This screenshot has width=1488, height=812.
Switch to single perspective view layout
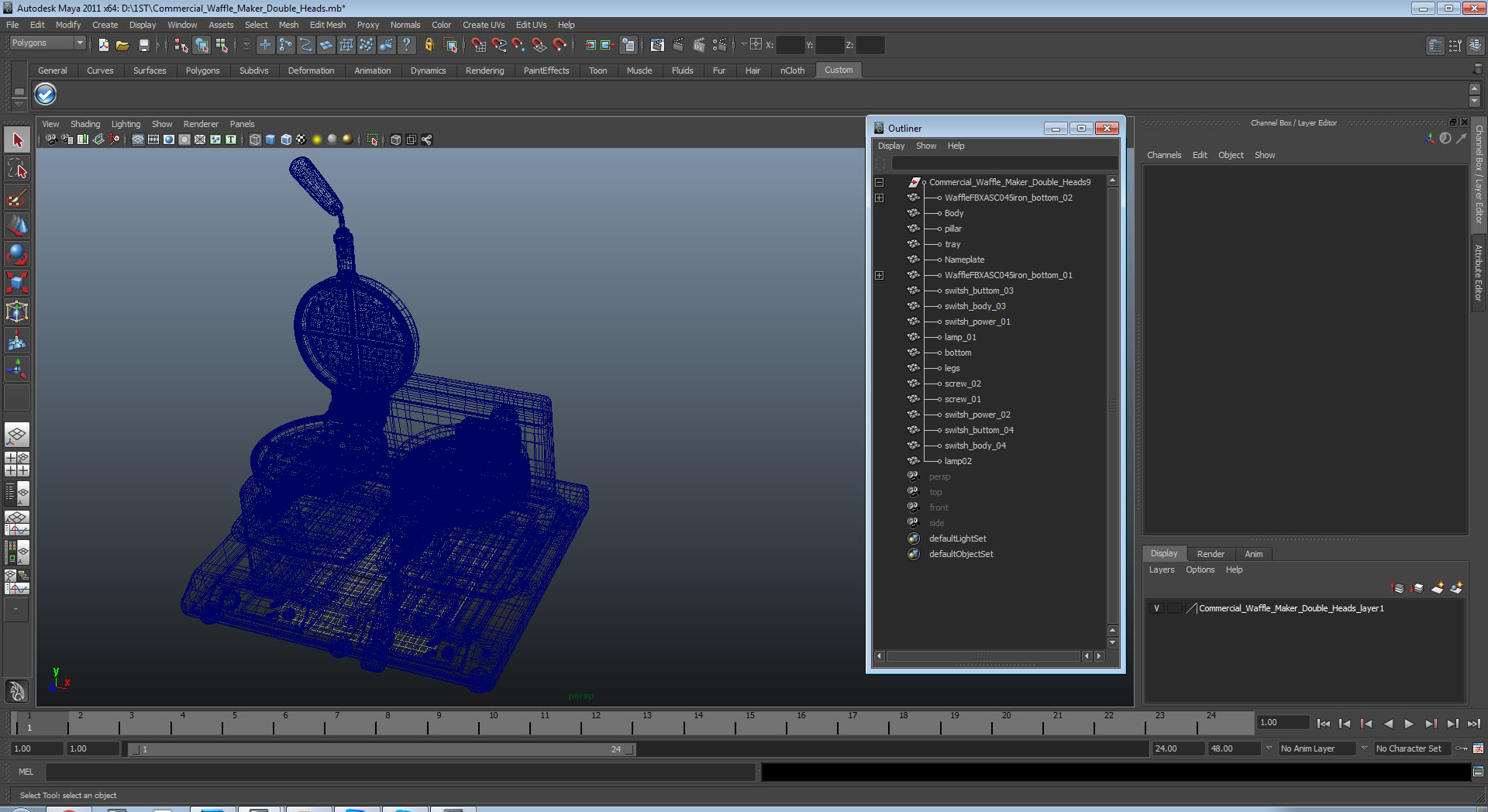coord(17,435)
